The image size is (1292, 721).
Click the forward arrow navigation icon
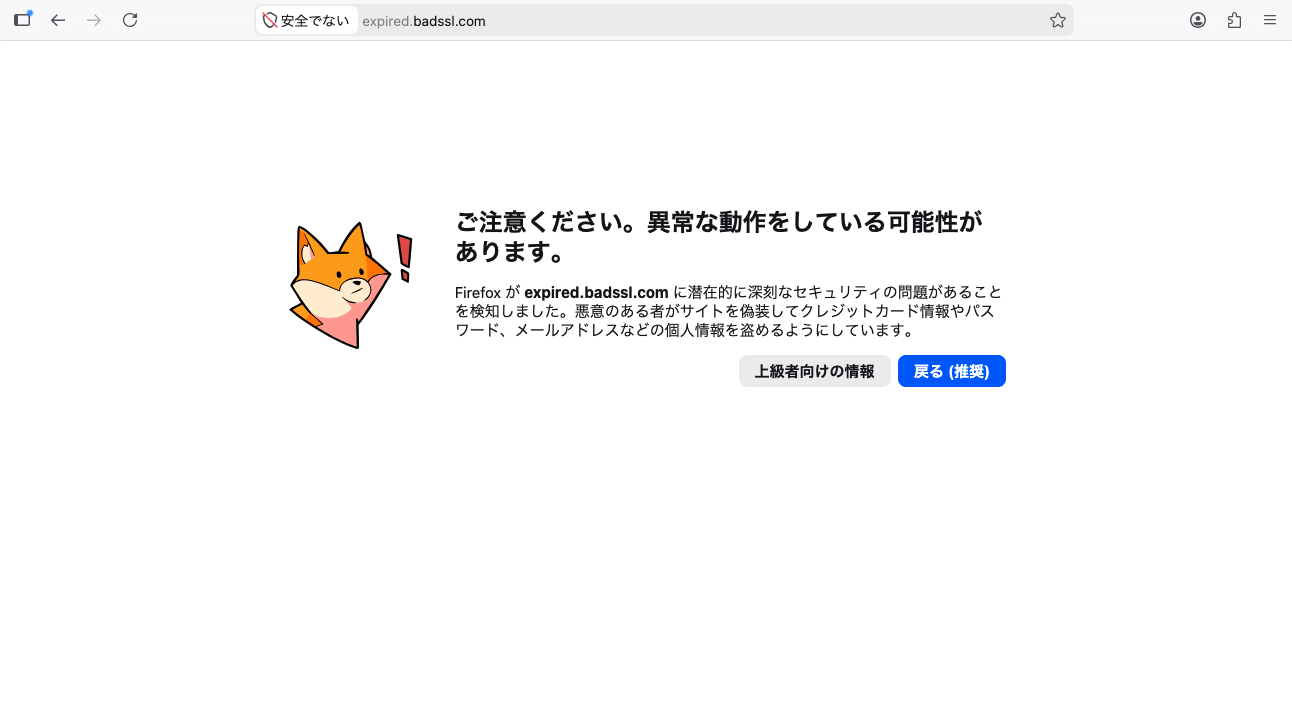pos(94,20)
